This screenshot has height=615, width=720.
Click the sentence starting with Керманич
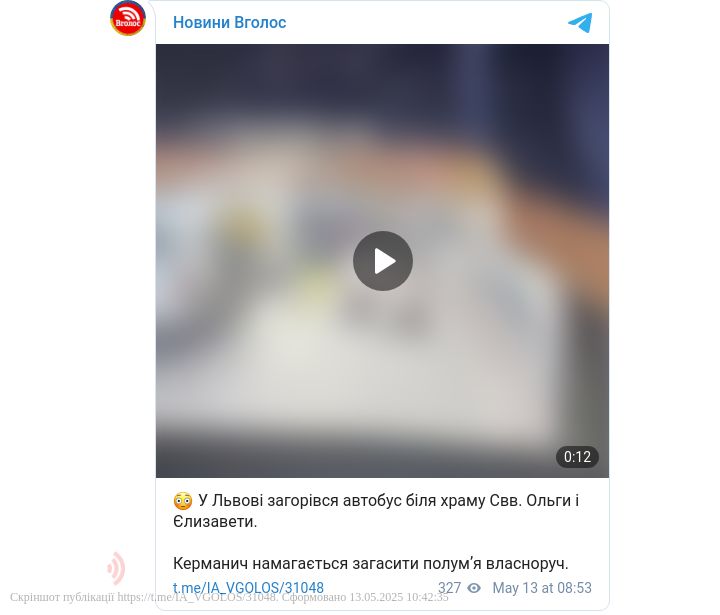pyautogui.click(x=371, y=563)
